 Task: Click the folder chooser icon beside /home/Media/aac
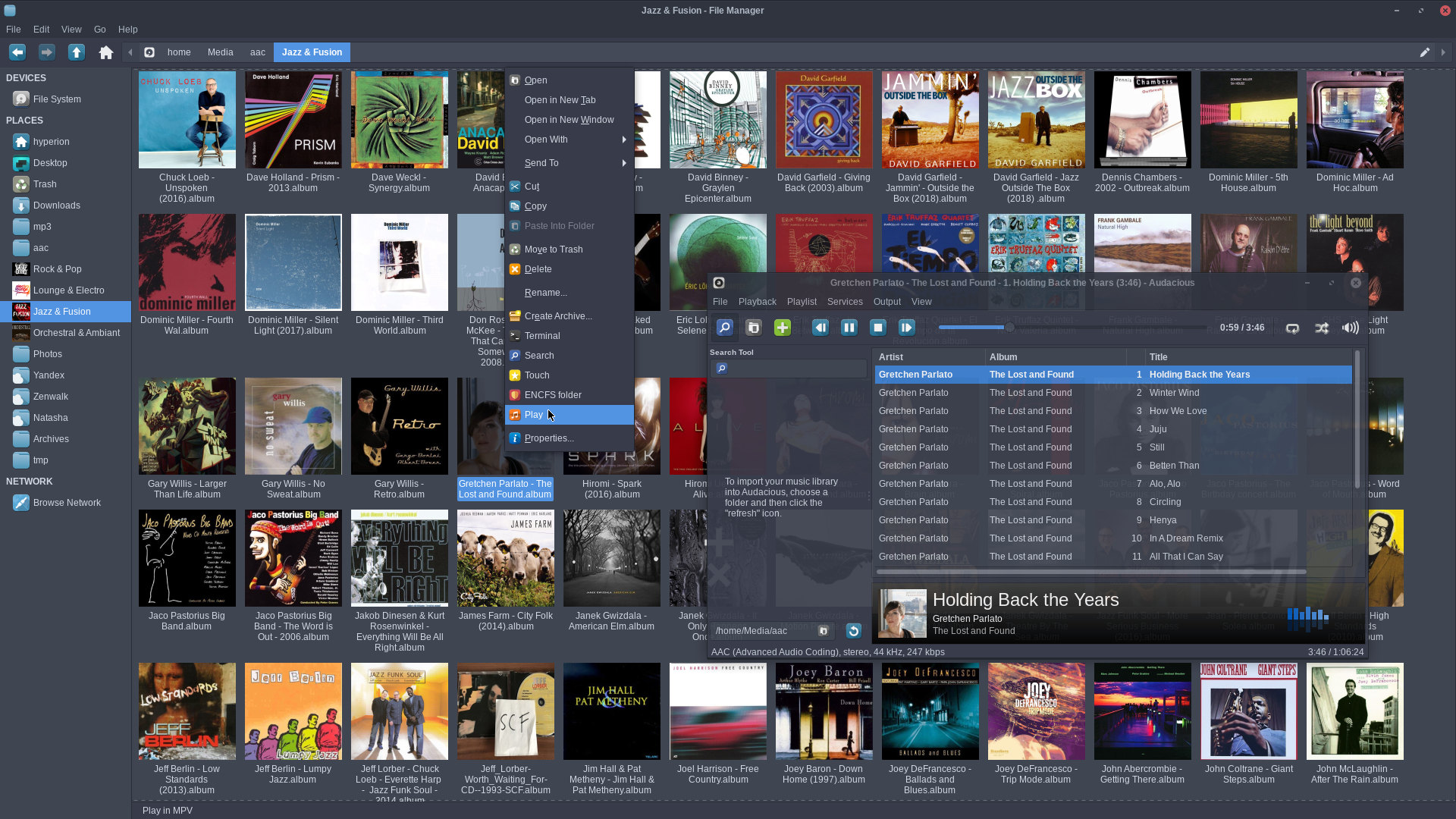click(824, 631)
